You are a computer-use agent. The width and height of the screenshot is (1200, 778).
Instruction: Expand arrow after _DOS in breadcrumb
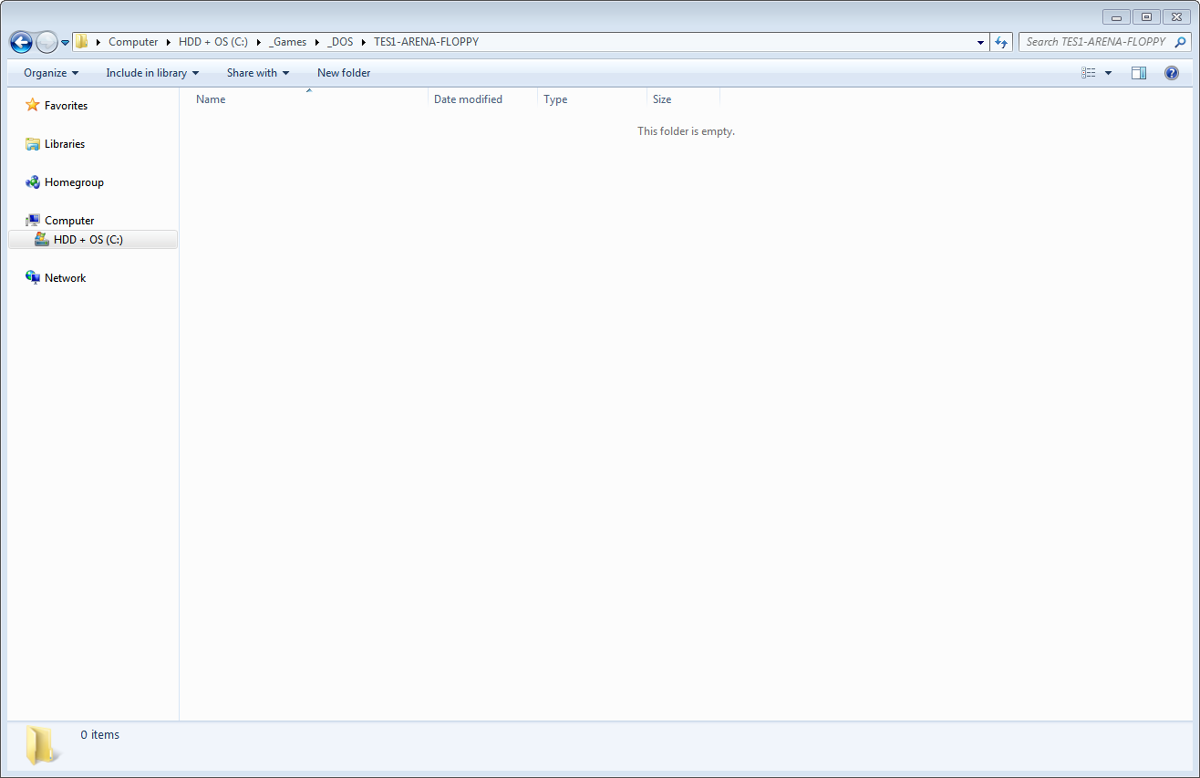[363, 42]
